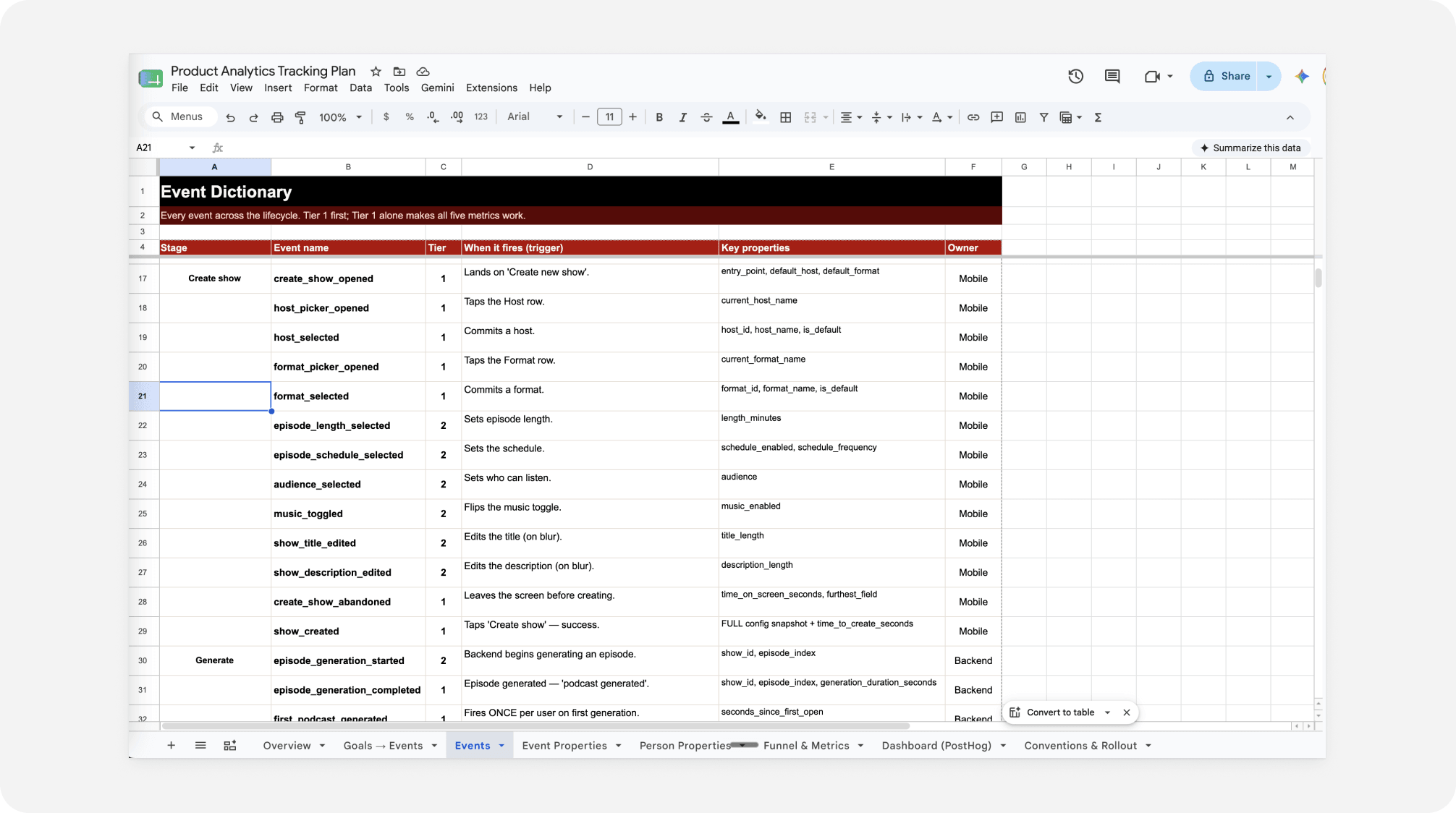Screen dimensions: 1456x813
Task: Create a filter with funnel icon
Action: tap(1044, 117)
